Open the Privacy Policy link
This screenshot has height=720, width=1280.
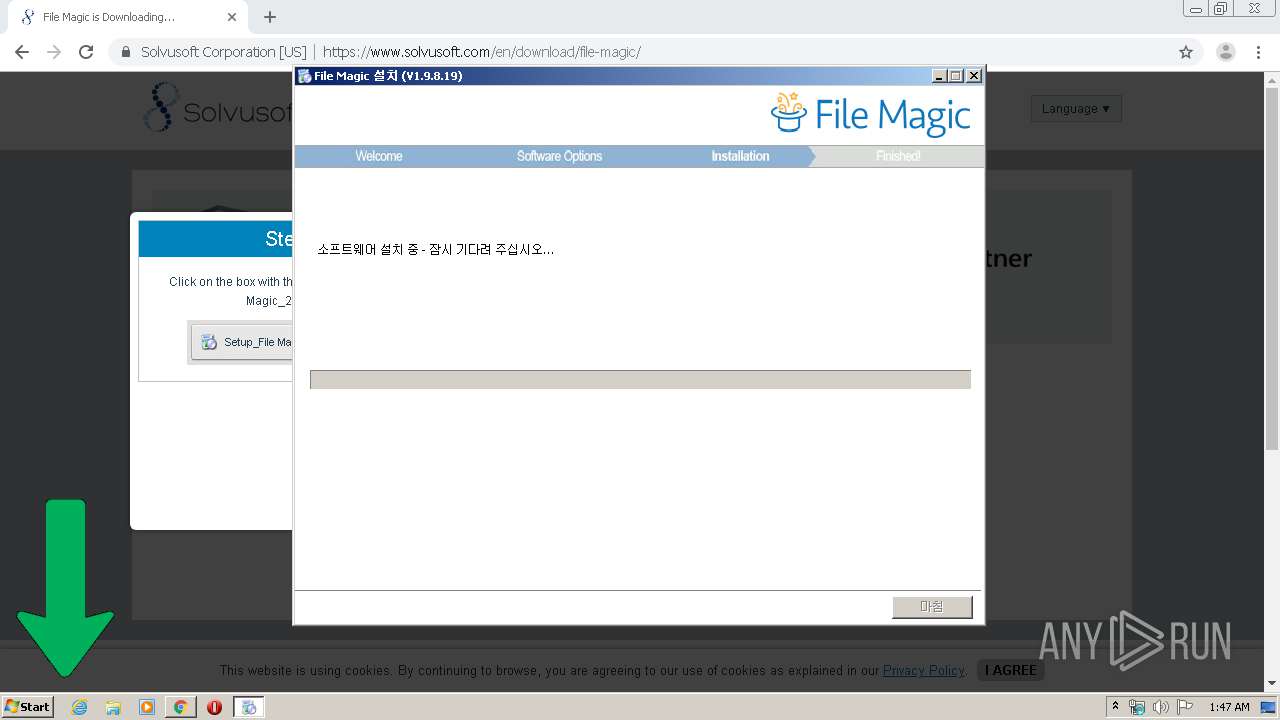923,670
